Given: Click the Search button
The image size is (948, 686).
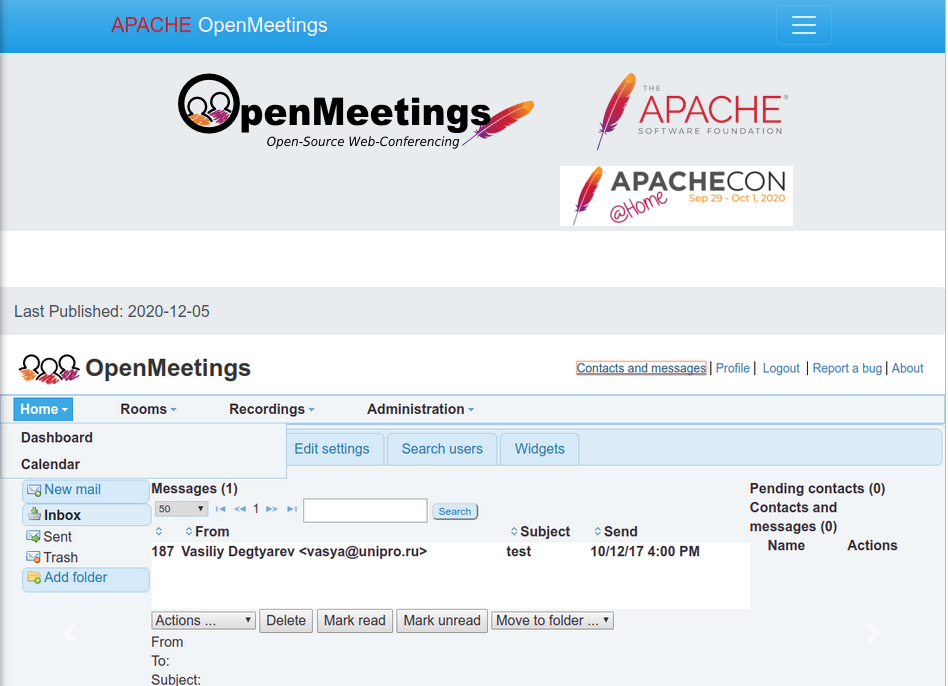Looking at the screenshot, I should [x=455, y=511].
